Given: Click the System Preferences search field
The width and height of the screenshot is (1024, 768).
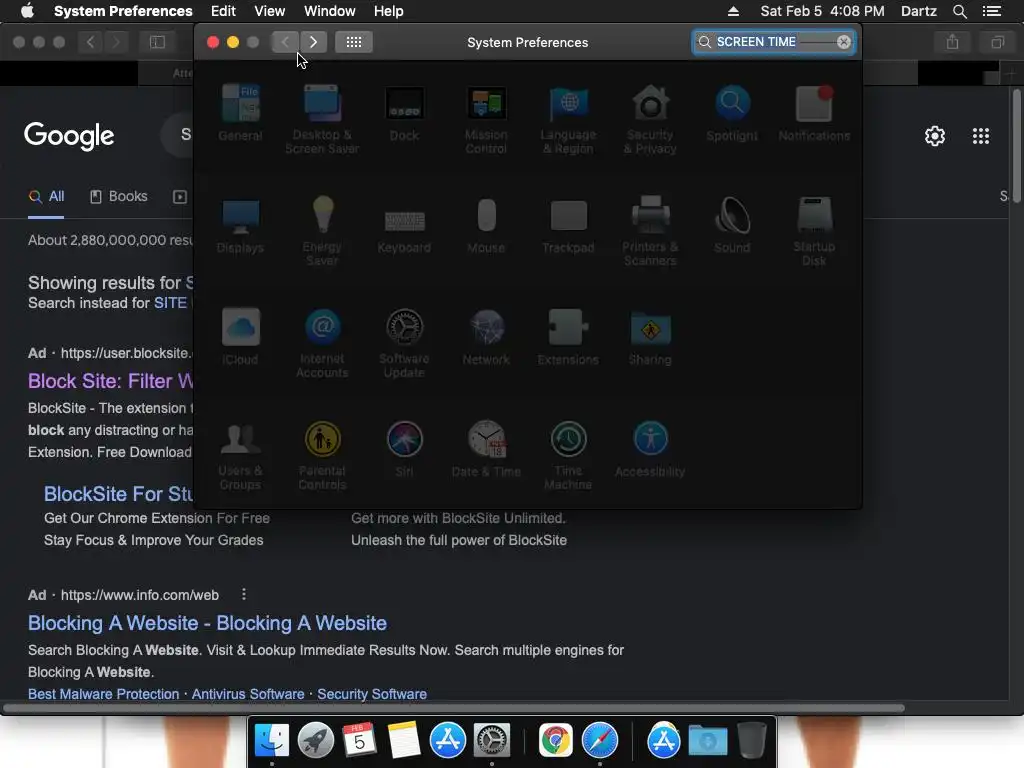Looking at the screenshot, I should click(774, 42).
